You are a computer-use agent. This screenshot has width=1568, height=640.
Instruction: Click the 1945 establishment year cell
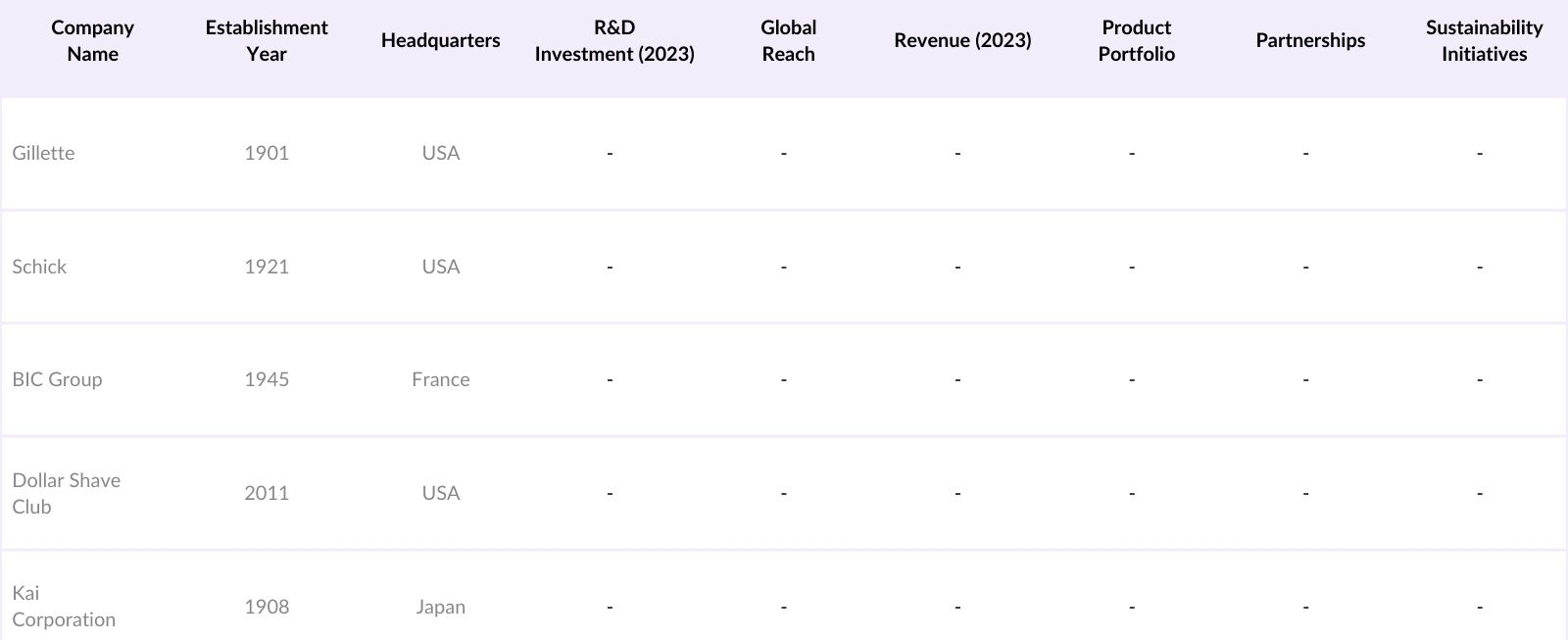pos(267,379)
